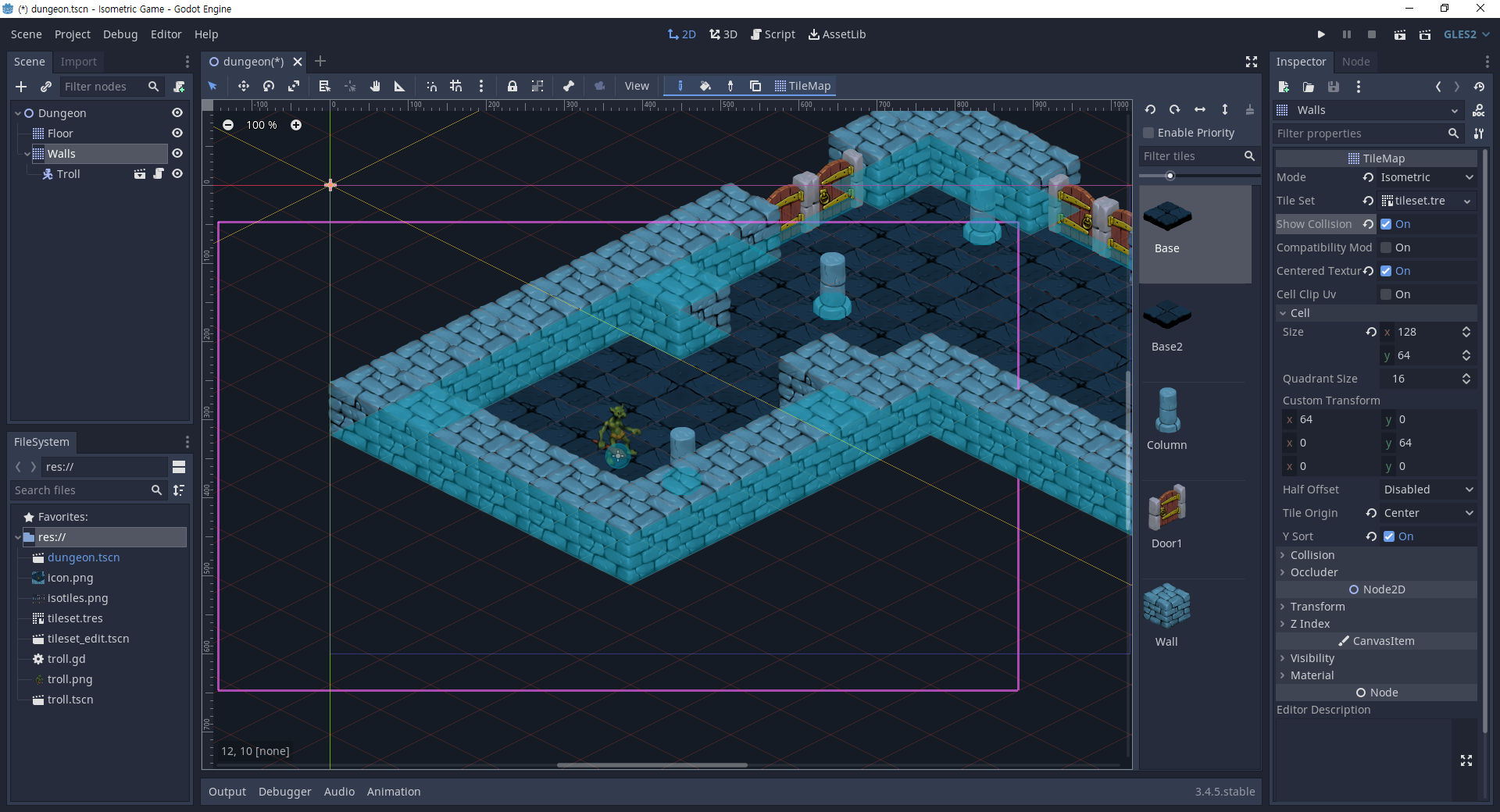Open the AssetLib workspace
The width and height of the screenshot is (1500, 812).
pyautogui.click(x=837, y=34)
